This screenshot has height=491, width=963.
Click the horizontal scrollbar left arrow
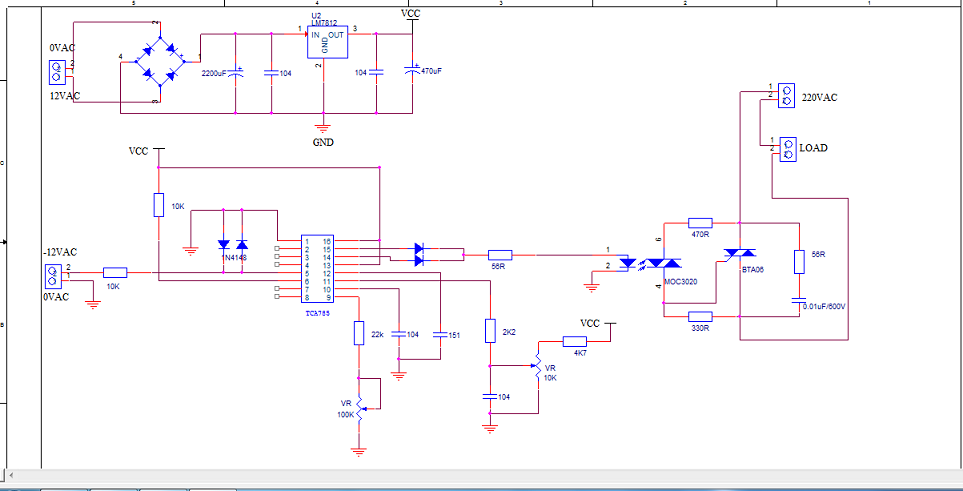[10, 476]
